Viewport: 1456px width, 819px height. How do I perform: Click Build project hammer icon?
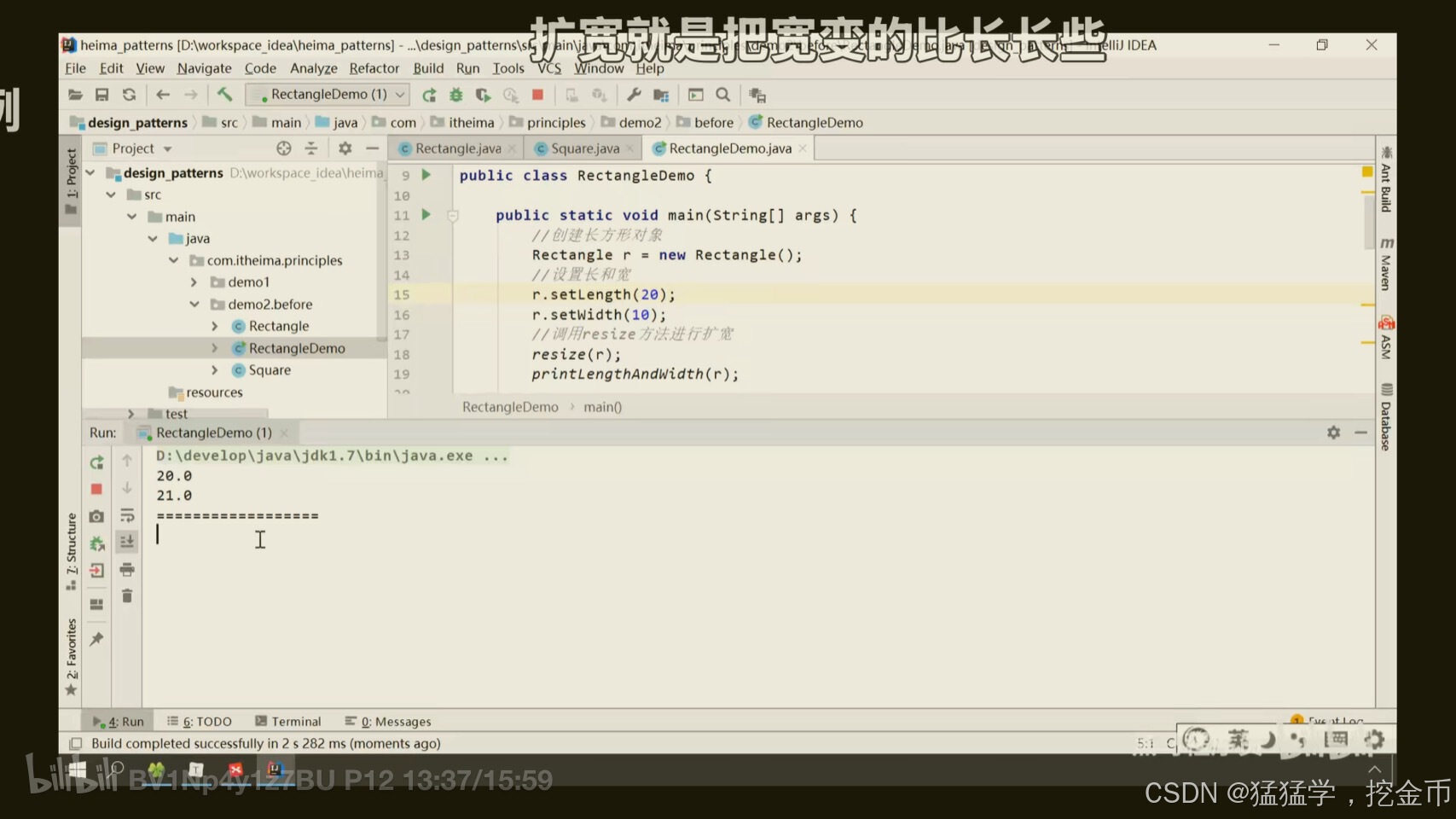tap(224, 95)
